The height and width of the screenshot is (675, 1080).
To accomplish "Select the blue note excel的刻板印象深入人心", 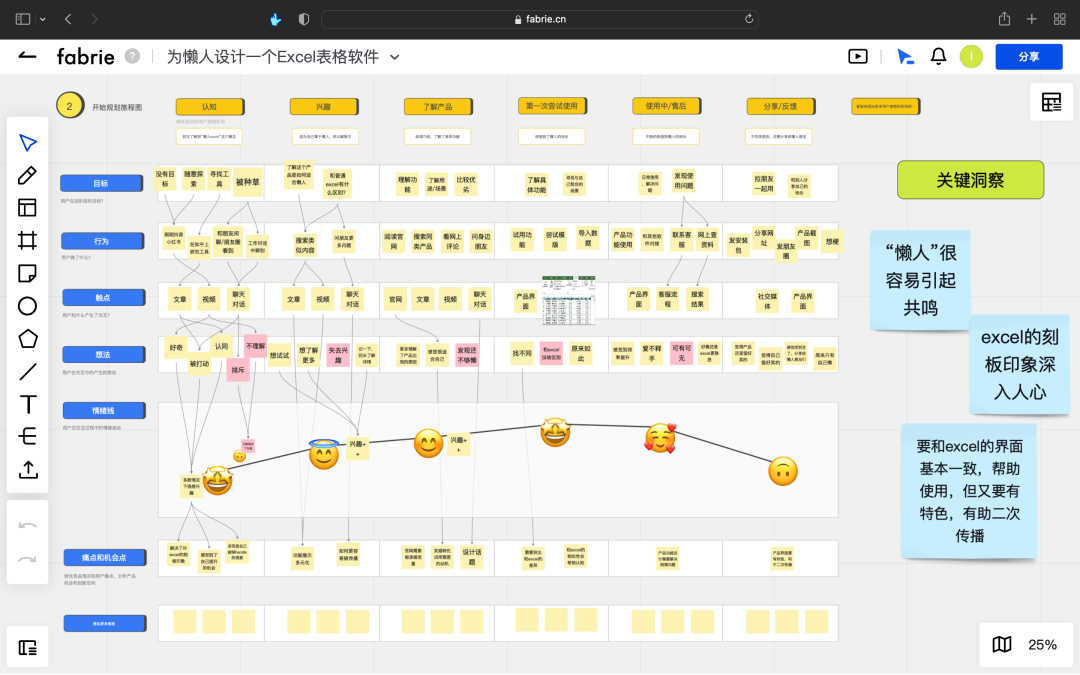I will click(1019, 364).
